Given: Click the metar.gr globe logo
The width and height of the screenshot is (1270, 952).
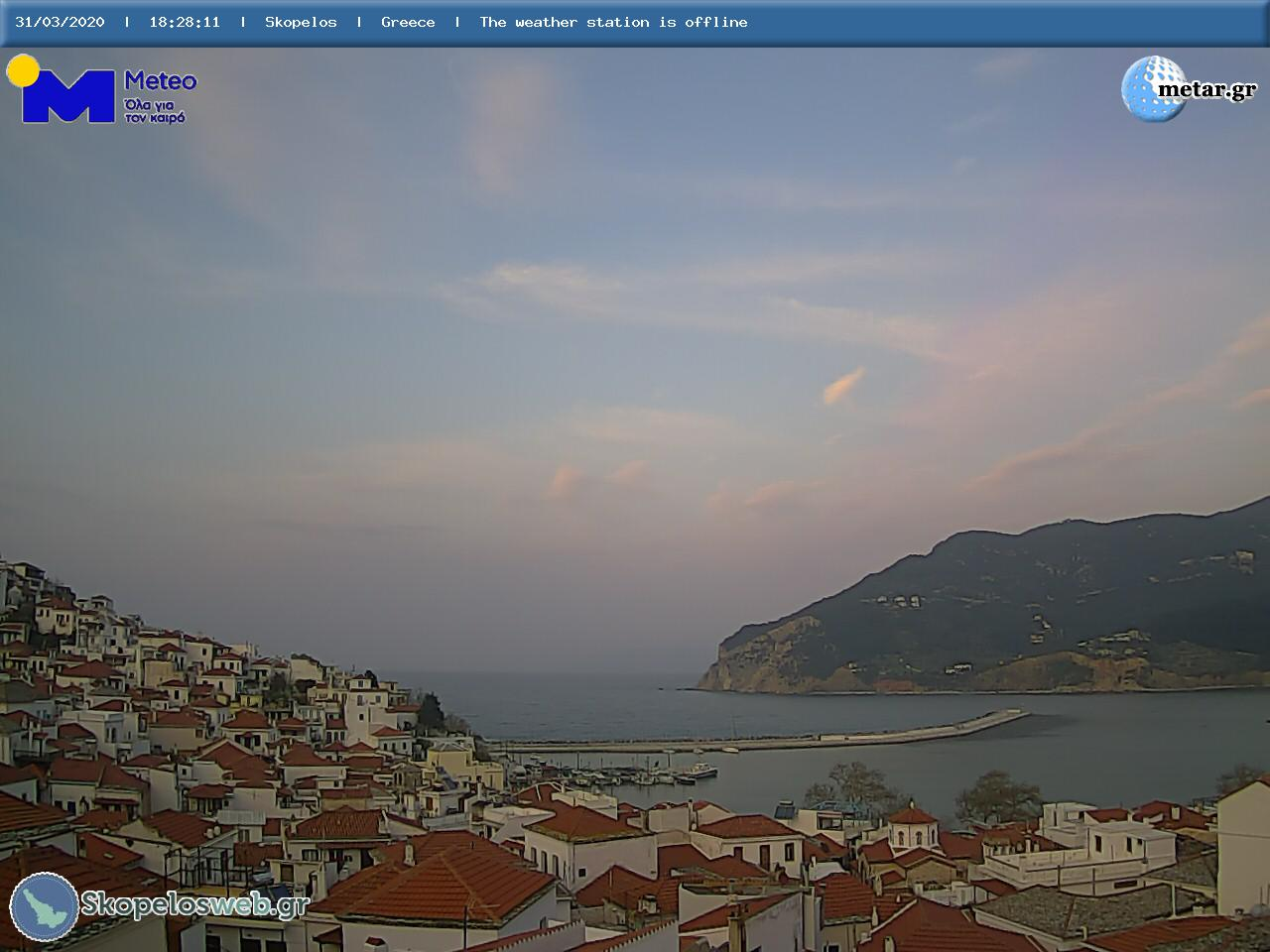Looking at the screenshot, I should click(x=1153, y=88).
